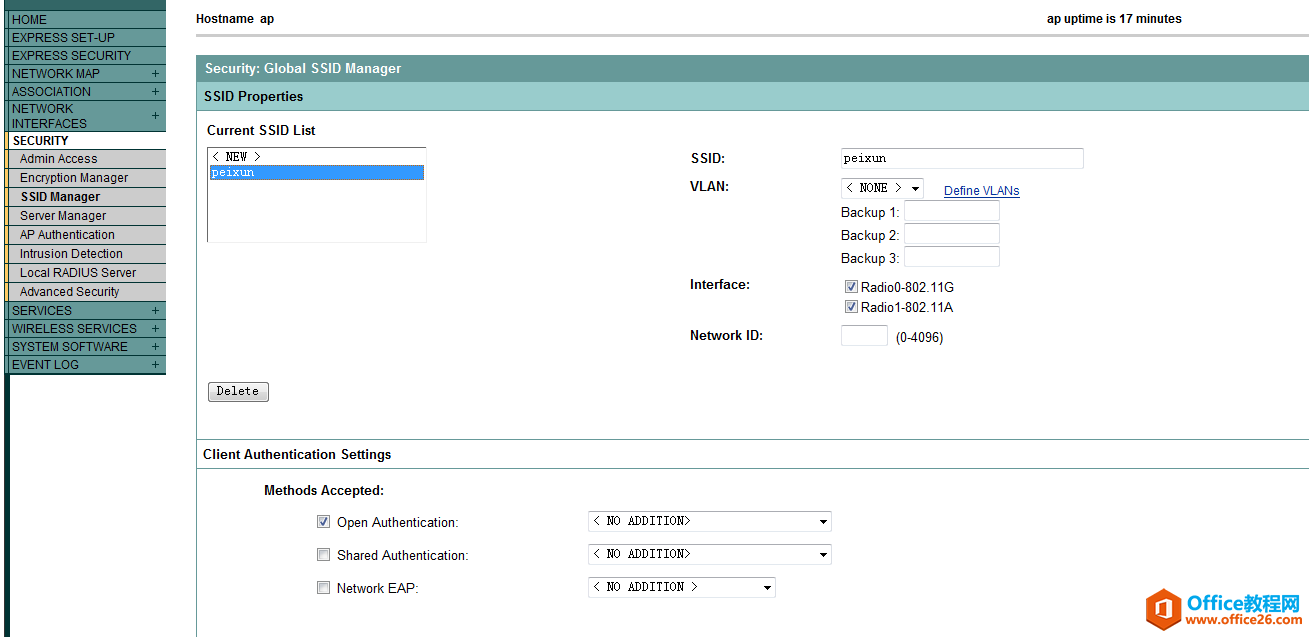Go to Encryption Manager page

(x=74, y=178)
